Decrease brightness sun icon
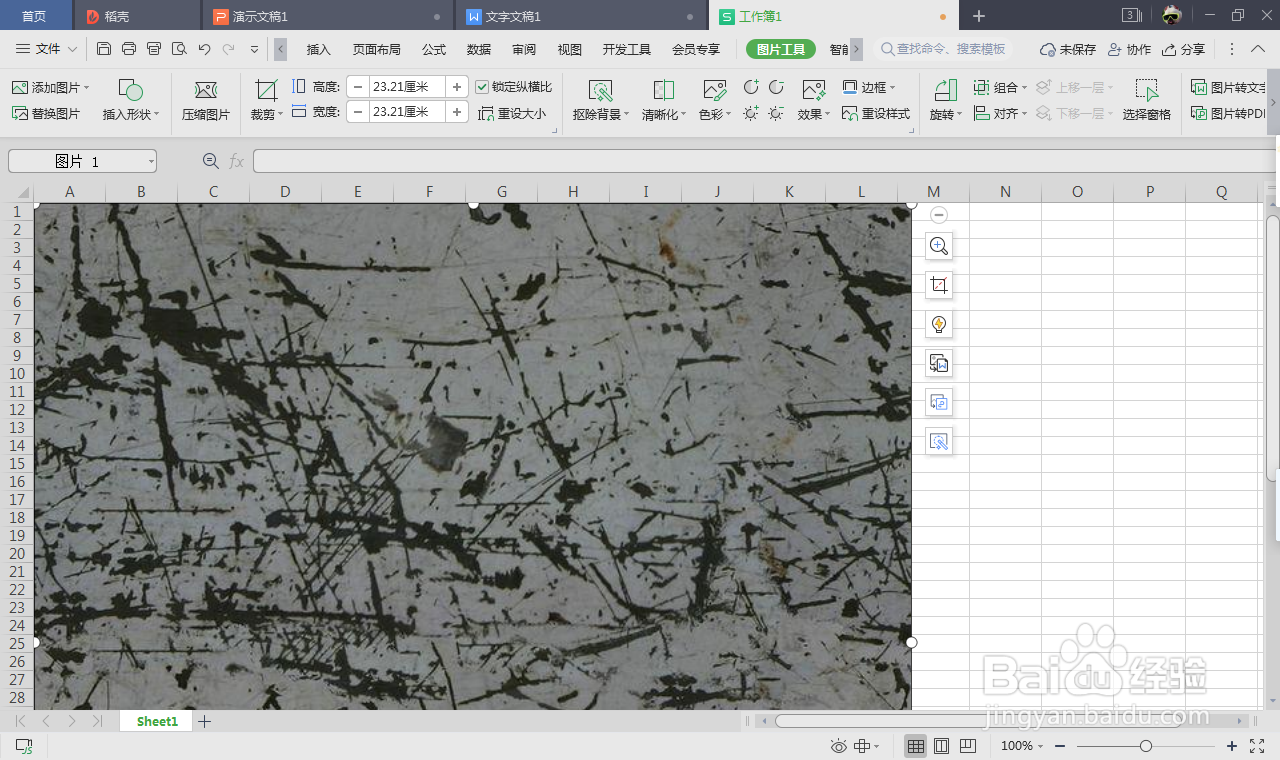The image size is (1280, 760). click(x=776, y=114)
